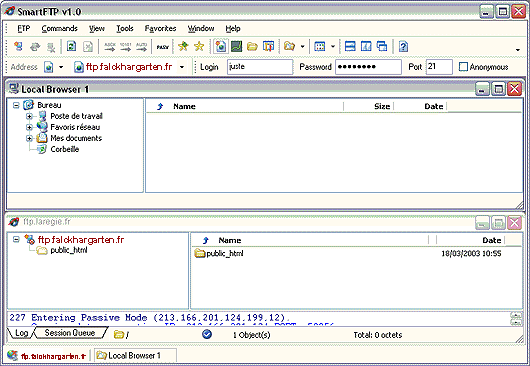530x366 pixels.
Task: Expand the Favoris réseau node
Action: pos(29,127)
